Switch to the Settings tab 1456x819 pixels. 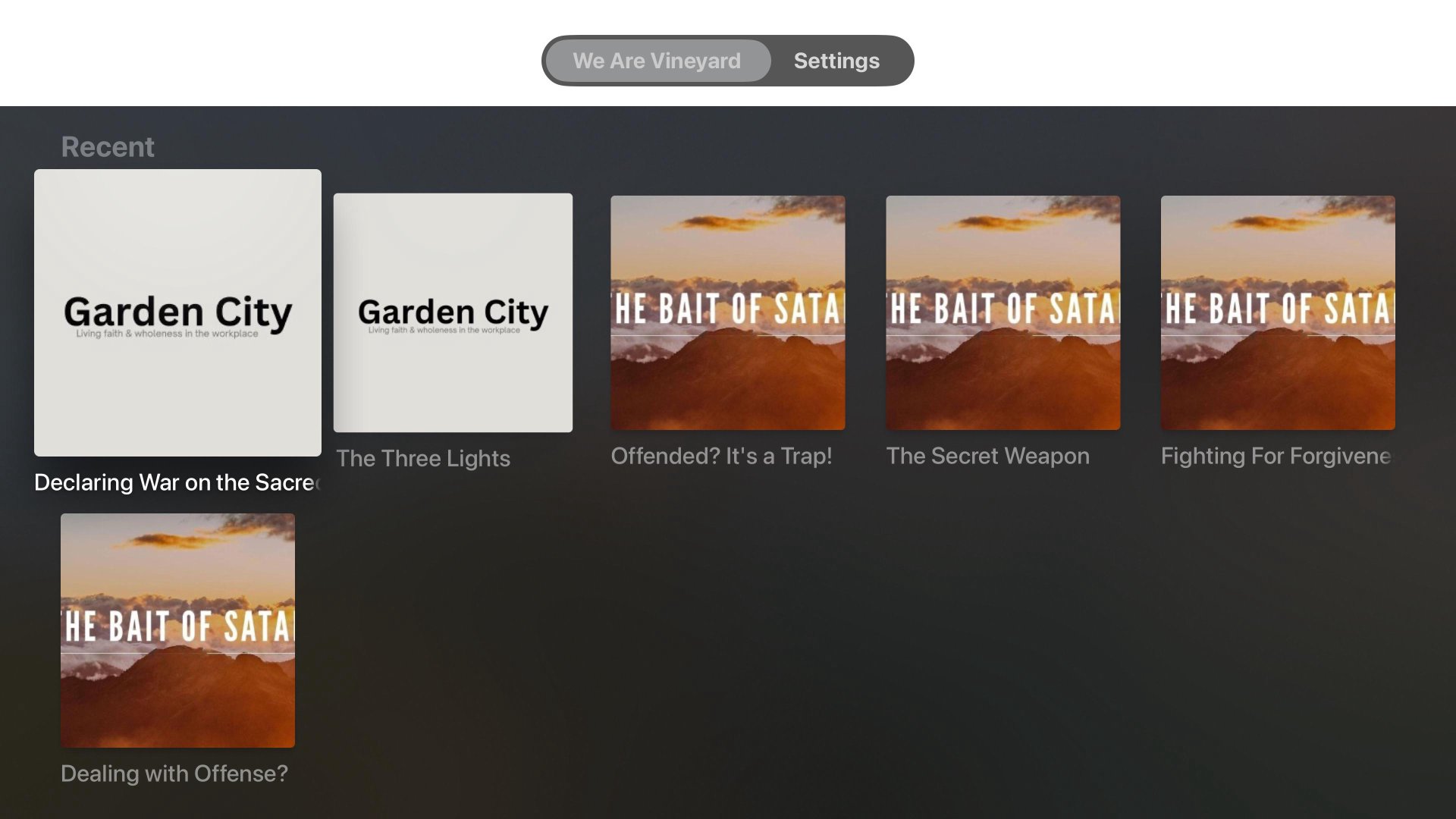tap(836, 61)
